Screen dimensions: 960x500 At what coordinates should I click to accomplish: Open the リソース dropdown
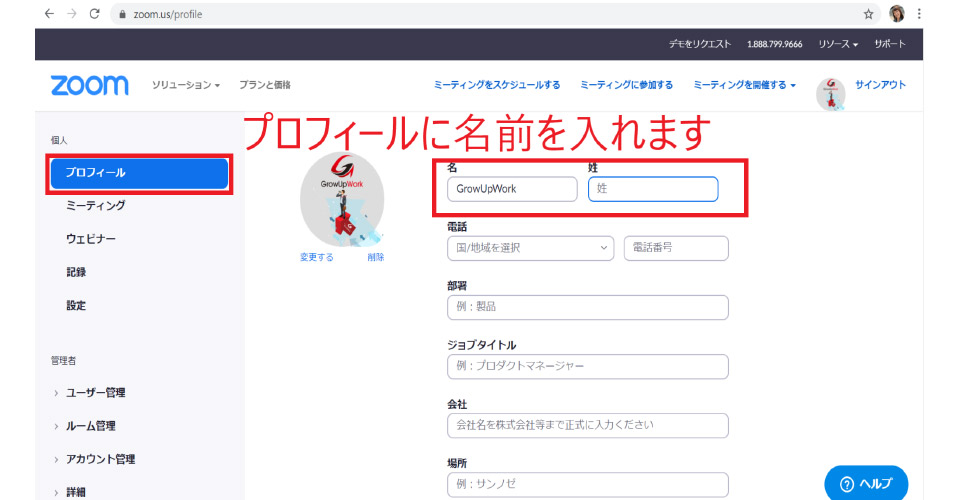click(838, 44)
